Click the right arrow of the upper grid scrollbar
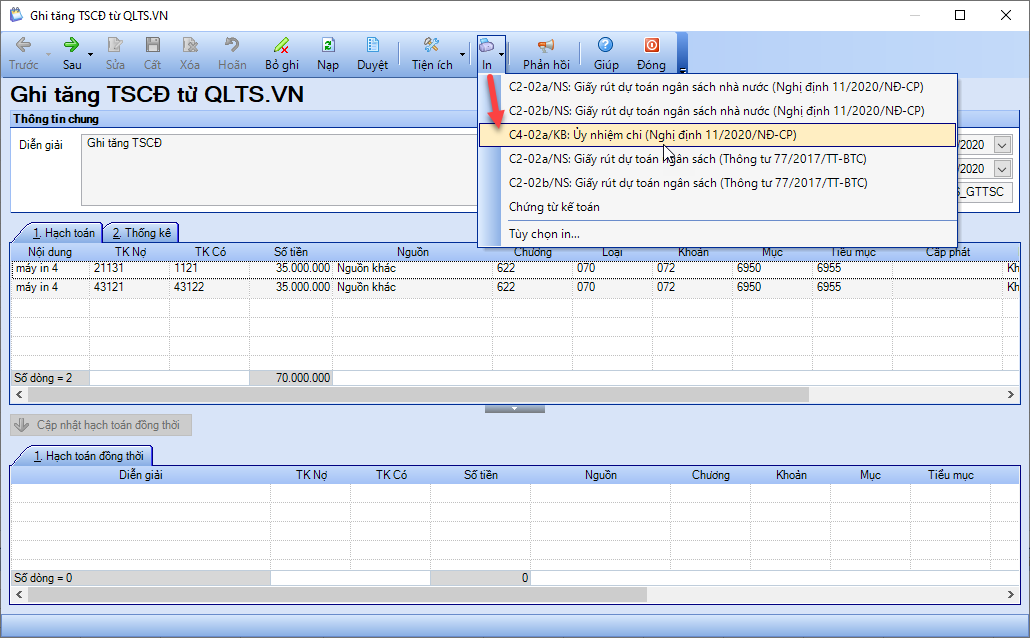 click(1011, 394)
